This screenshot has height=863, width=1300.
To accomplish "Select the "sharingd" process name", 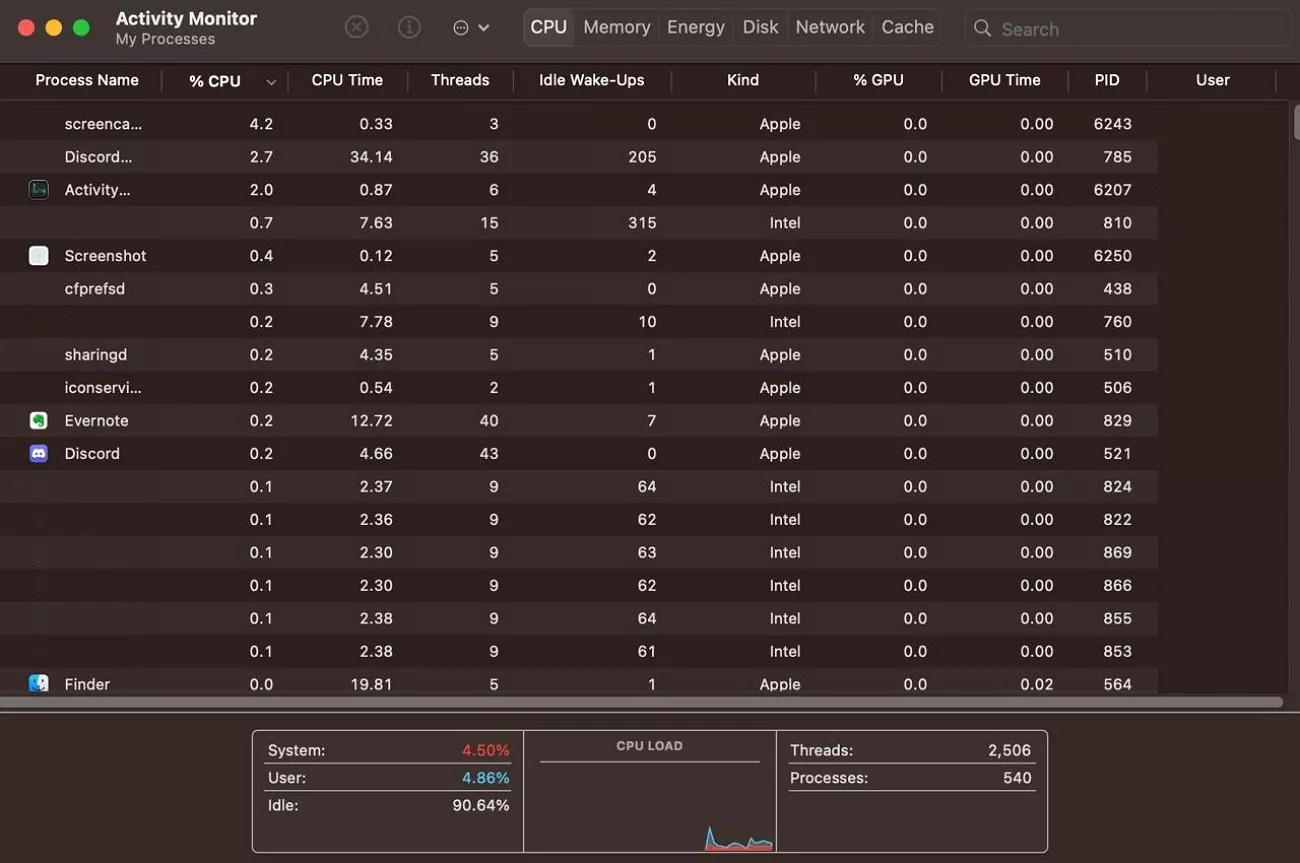I will click(x=95, y=355).
